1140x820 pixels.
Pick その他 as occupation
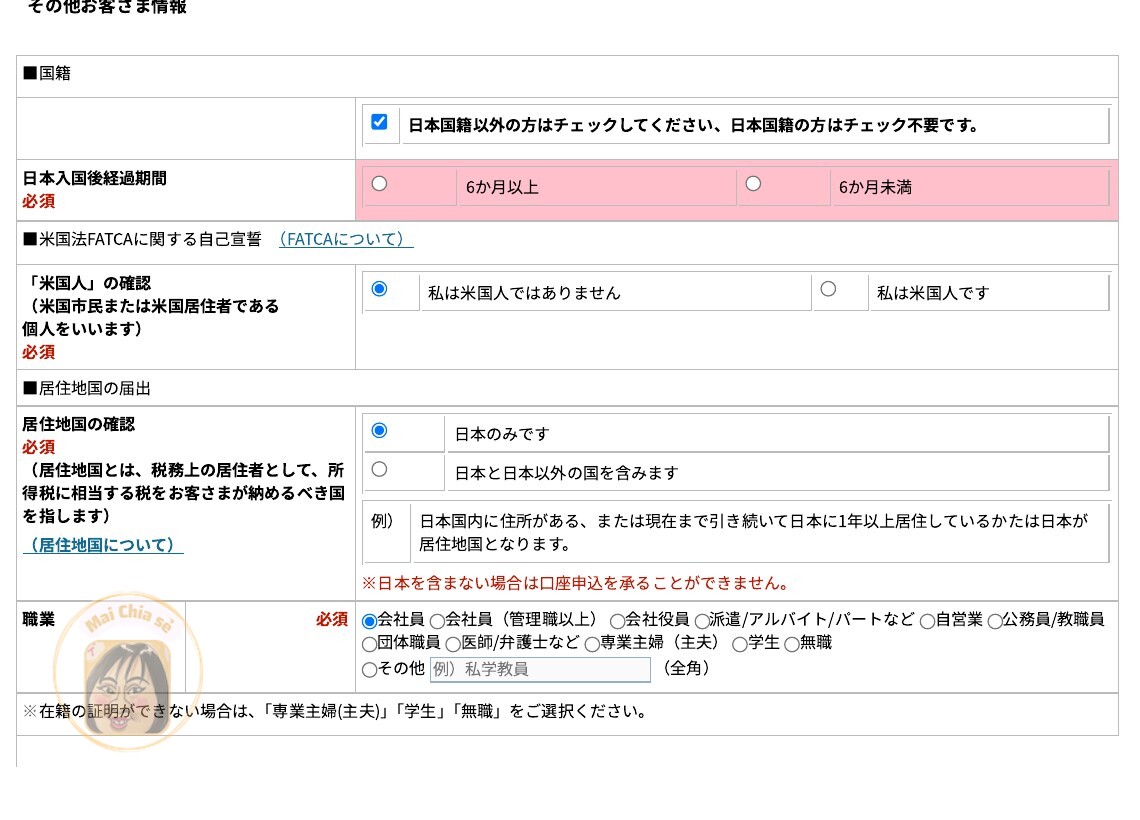pos(369,670)
